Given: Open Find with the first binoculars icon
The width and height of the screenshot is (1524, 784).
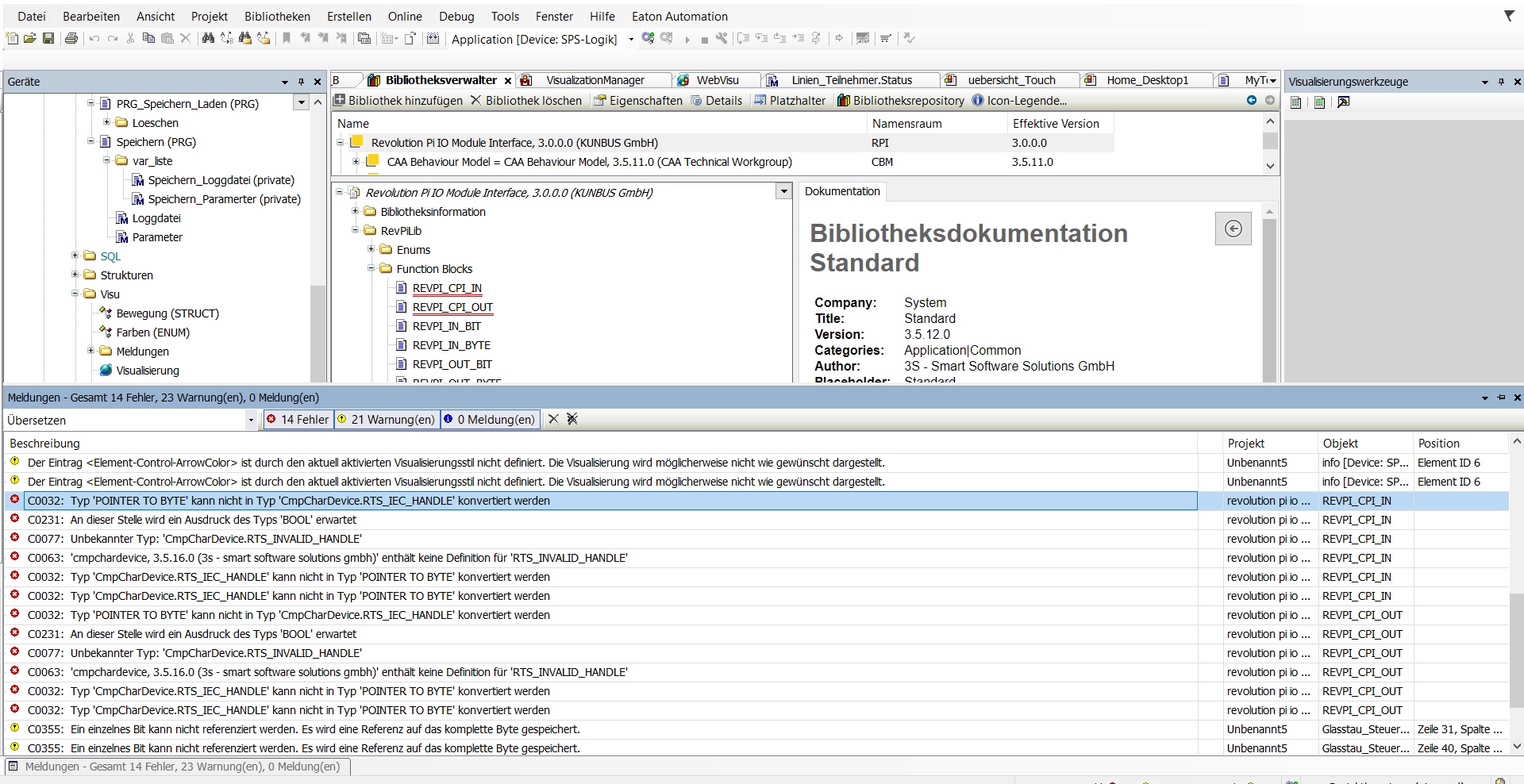Looking at the screenshot, I should (208, 38).
